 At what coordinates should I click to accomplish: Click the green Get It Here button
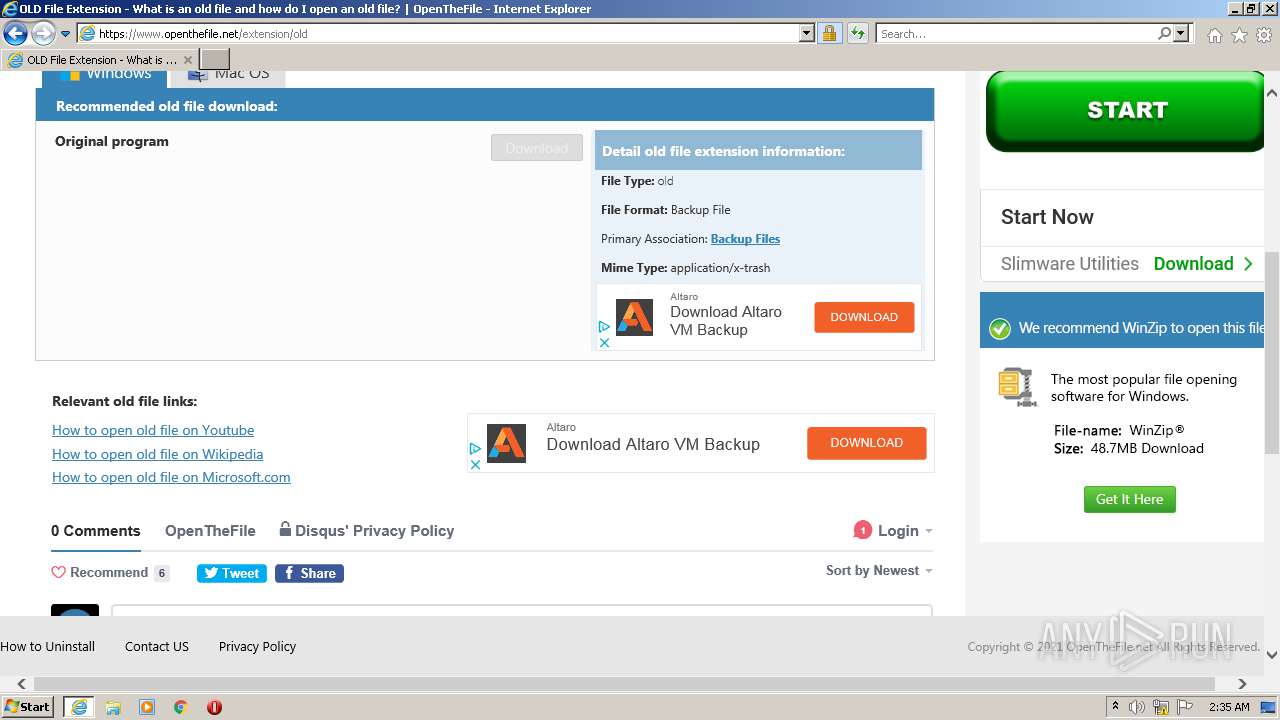click(1130, 499)
